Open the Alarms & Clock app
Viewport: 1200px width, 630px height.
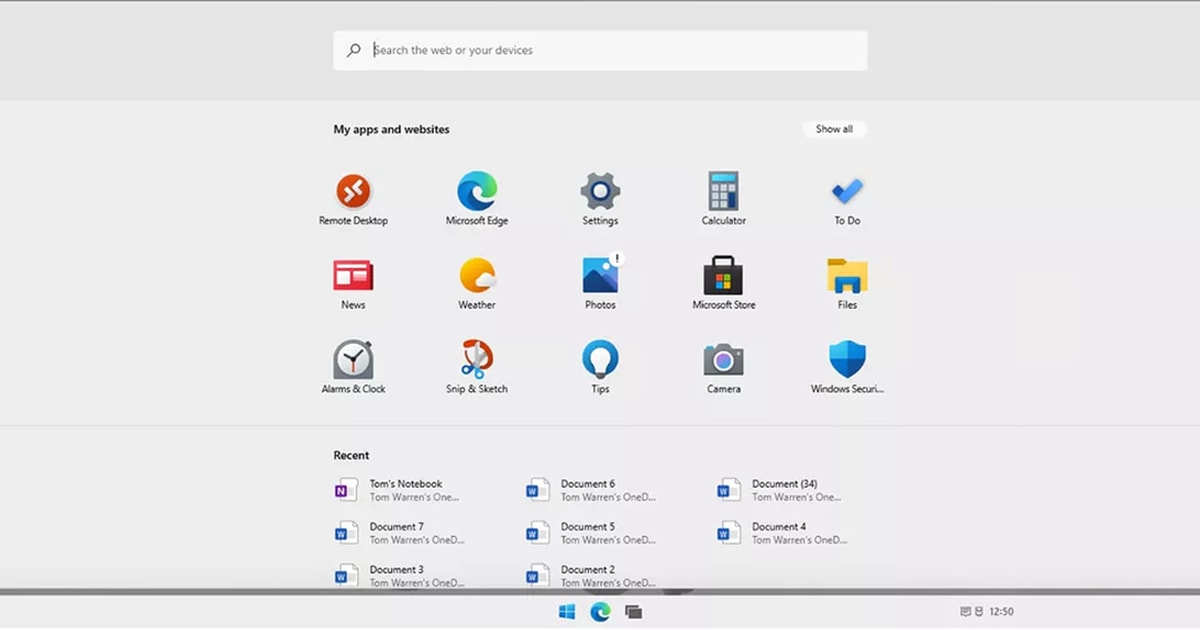pos(353,367)
